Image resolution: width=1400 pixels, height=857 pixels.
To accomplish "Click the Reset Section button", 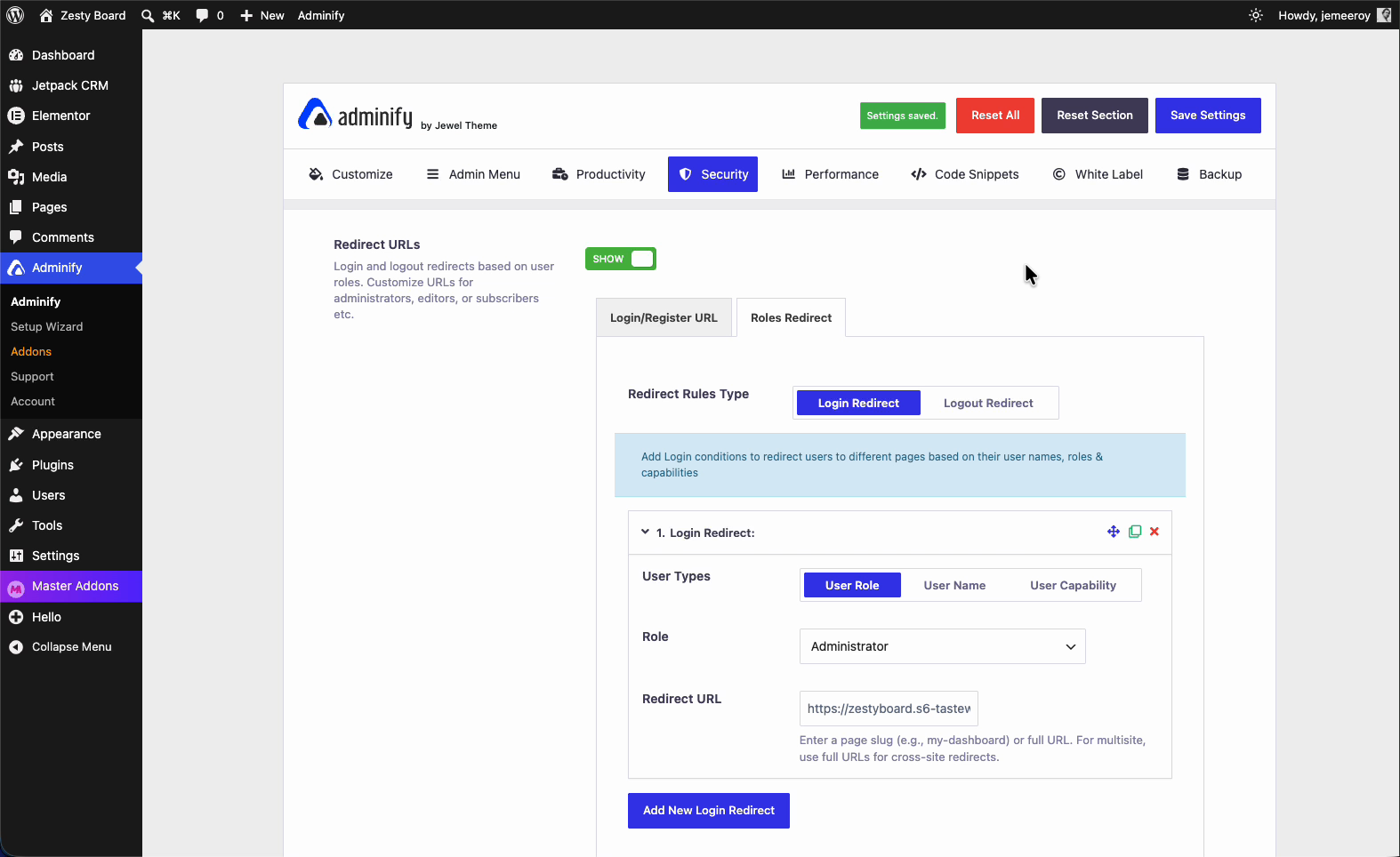I will [x=1095, y=116].
